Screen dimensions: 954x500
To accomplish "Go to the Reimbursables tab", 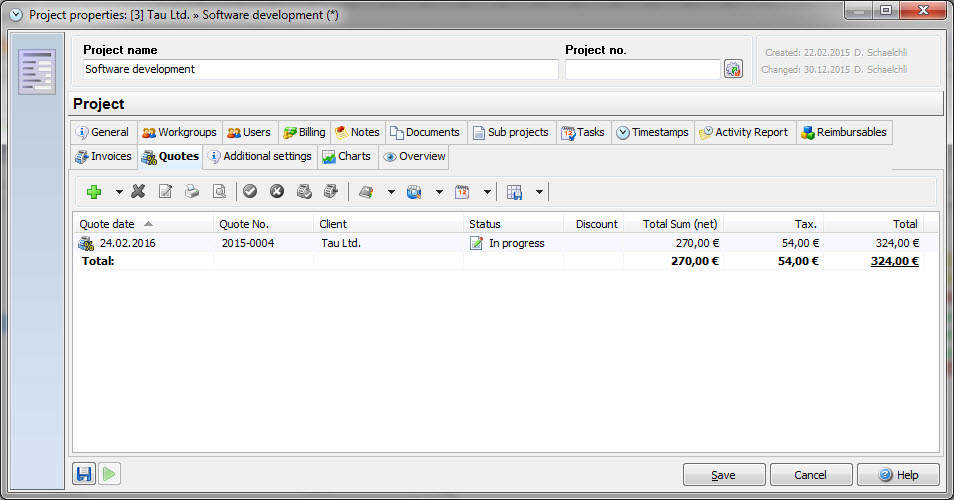I will click(843, 132).
